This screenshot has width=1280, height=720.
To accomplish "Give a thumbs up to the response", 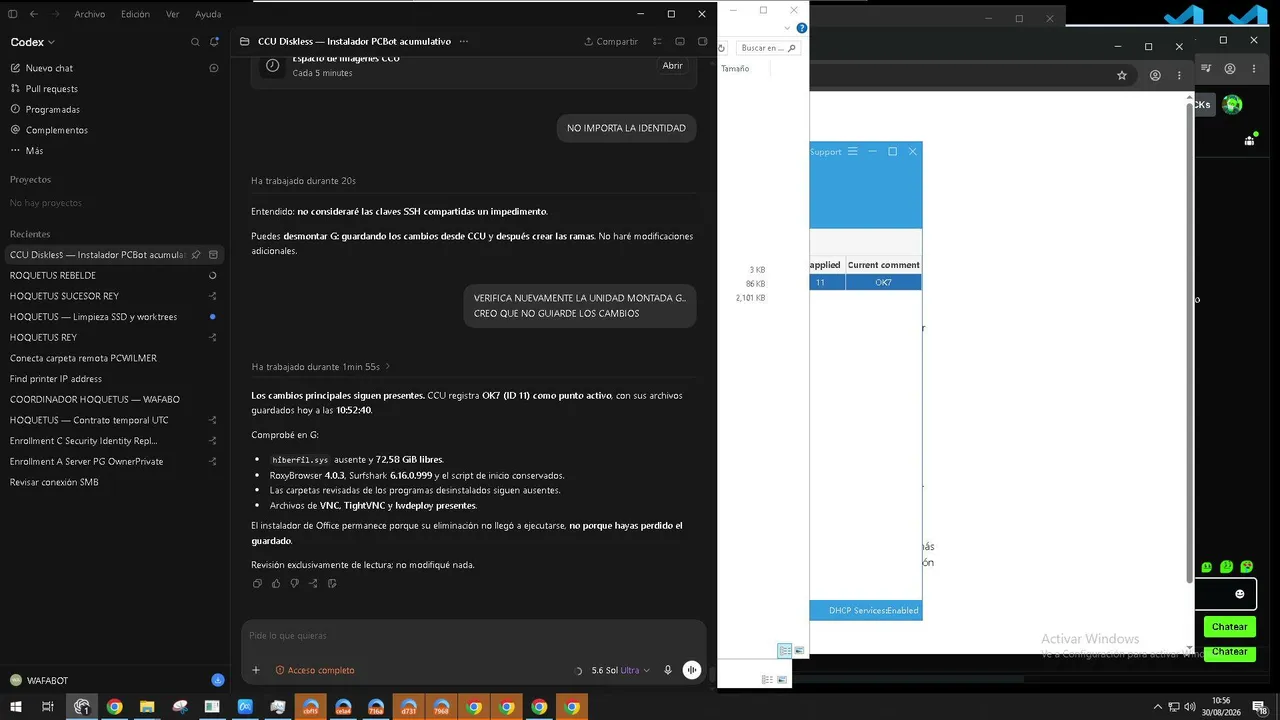I will point(276,584).
